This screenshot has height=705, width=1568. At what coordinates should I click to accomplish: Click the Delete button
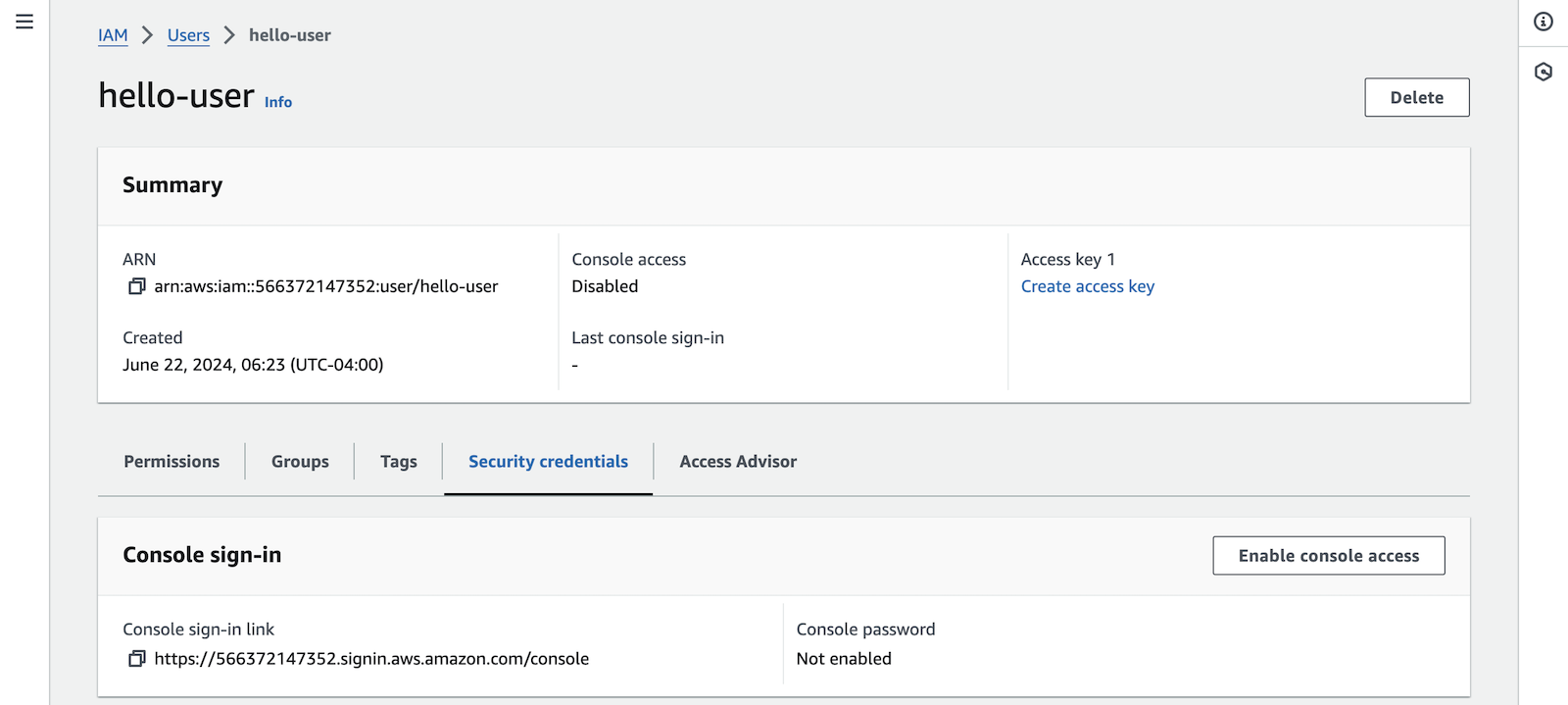(x=1416, y=97)
